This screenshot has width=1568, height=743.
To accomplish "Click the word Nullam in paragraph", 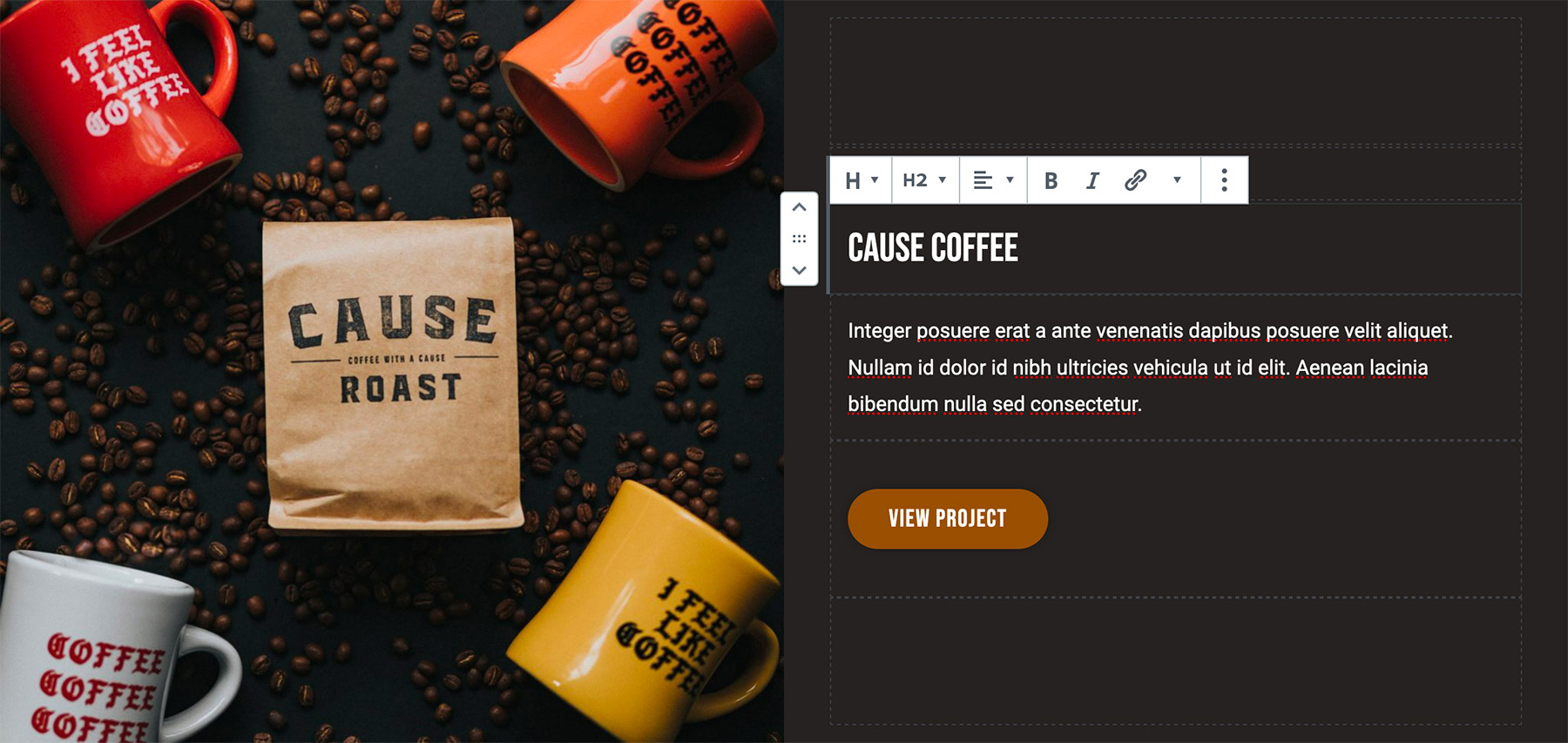I will [x=880, y=368].
